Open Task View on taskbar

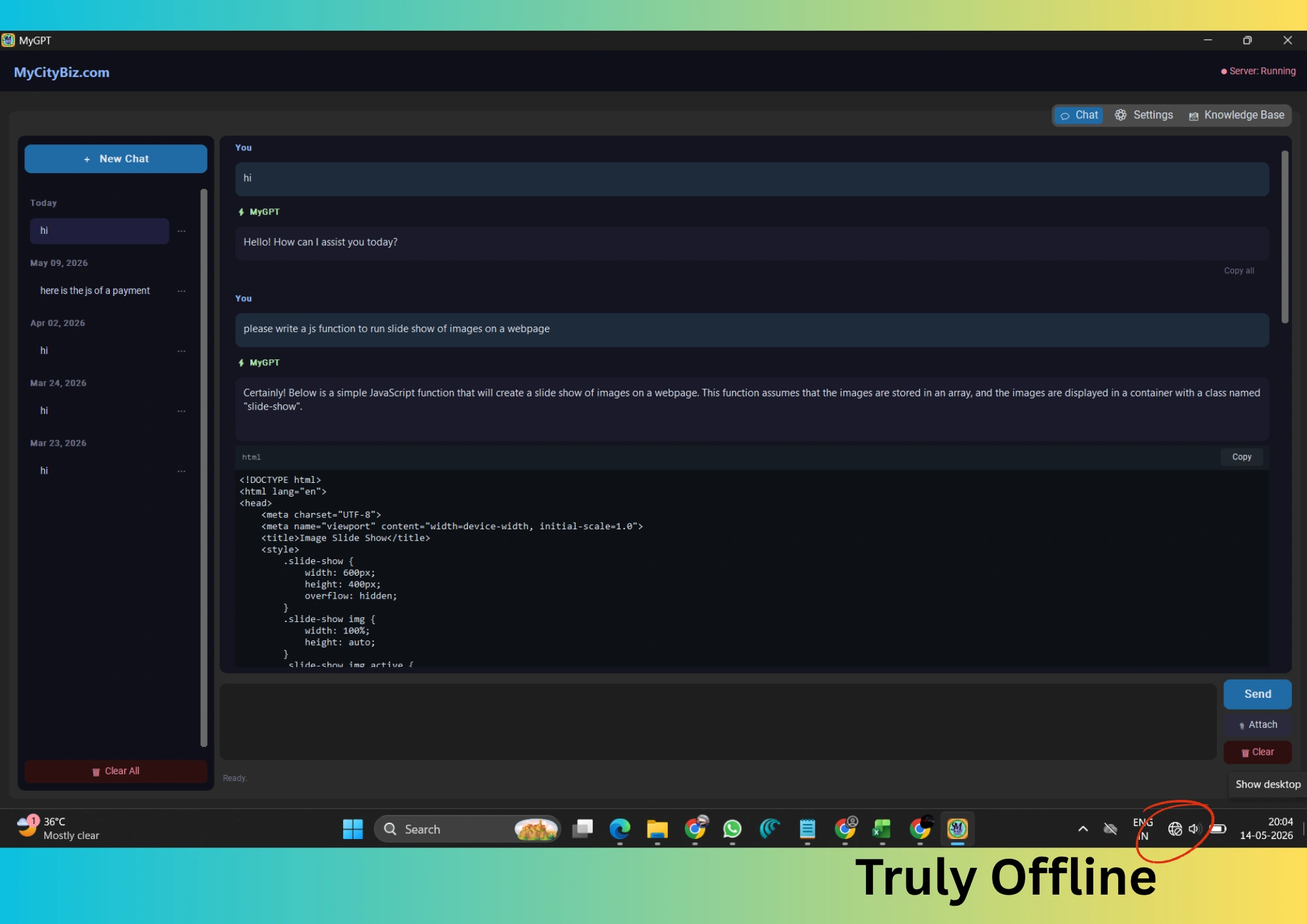[582, 829]
